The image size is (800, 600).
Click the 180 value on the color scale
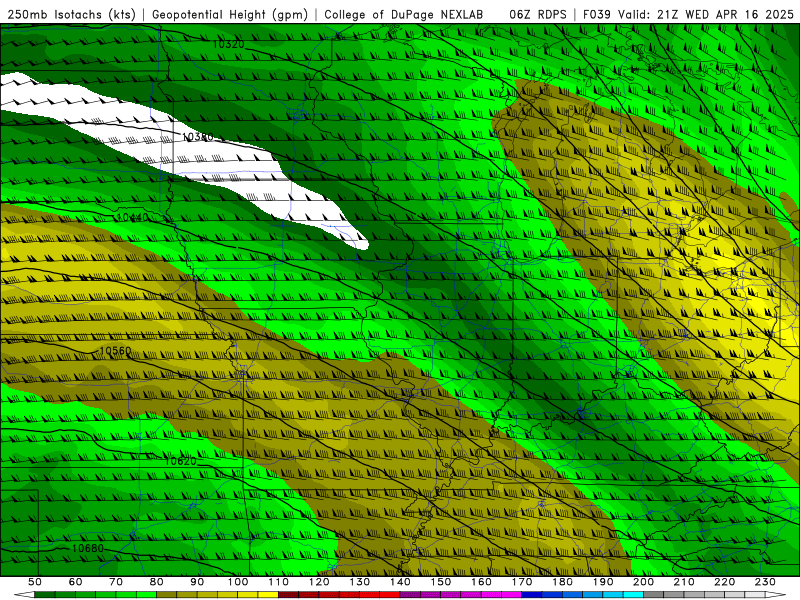(562, 582)
